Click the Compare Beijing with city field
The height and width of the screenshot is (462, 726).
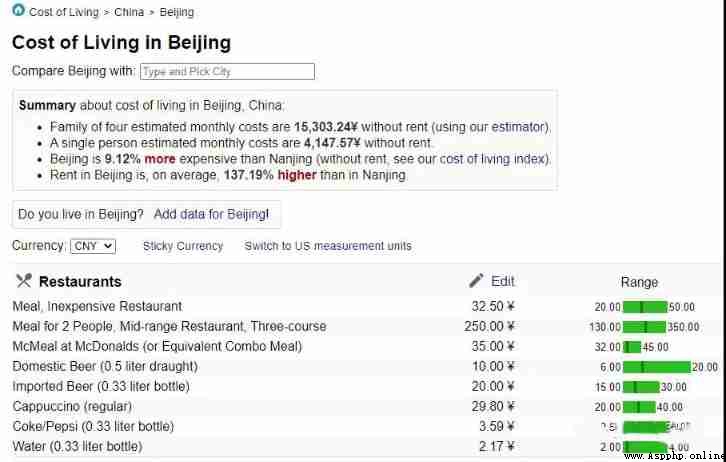[227, 71]
